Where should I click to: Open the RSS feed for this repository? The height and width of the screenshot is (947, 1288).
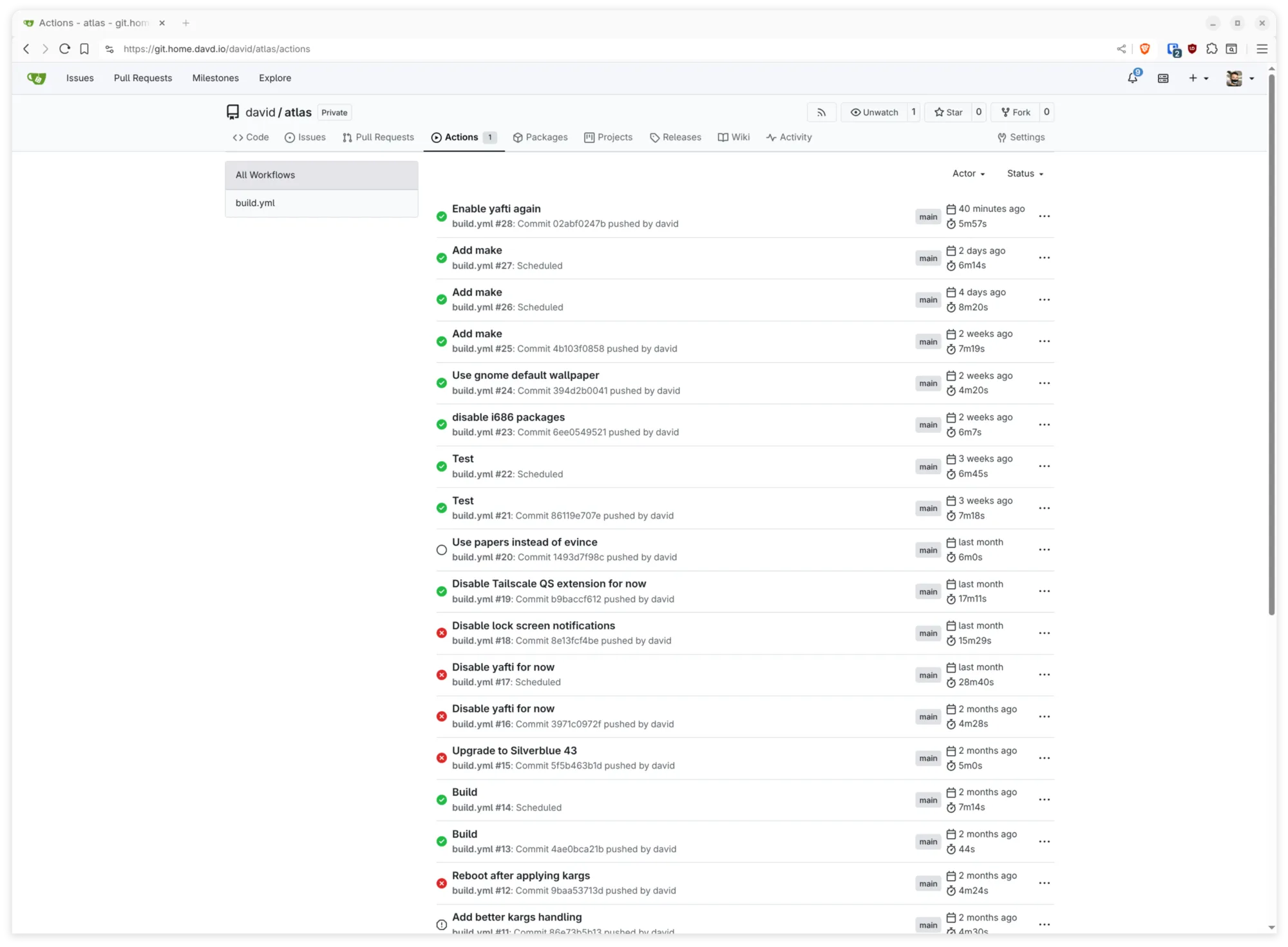click(822, 112)
